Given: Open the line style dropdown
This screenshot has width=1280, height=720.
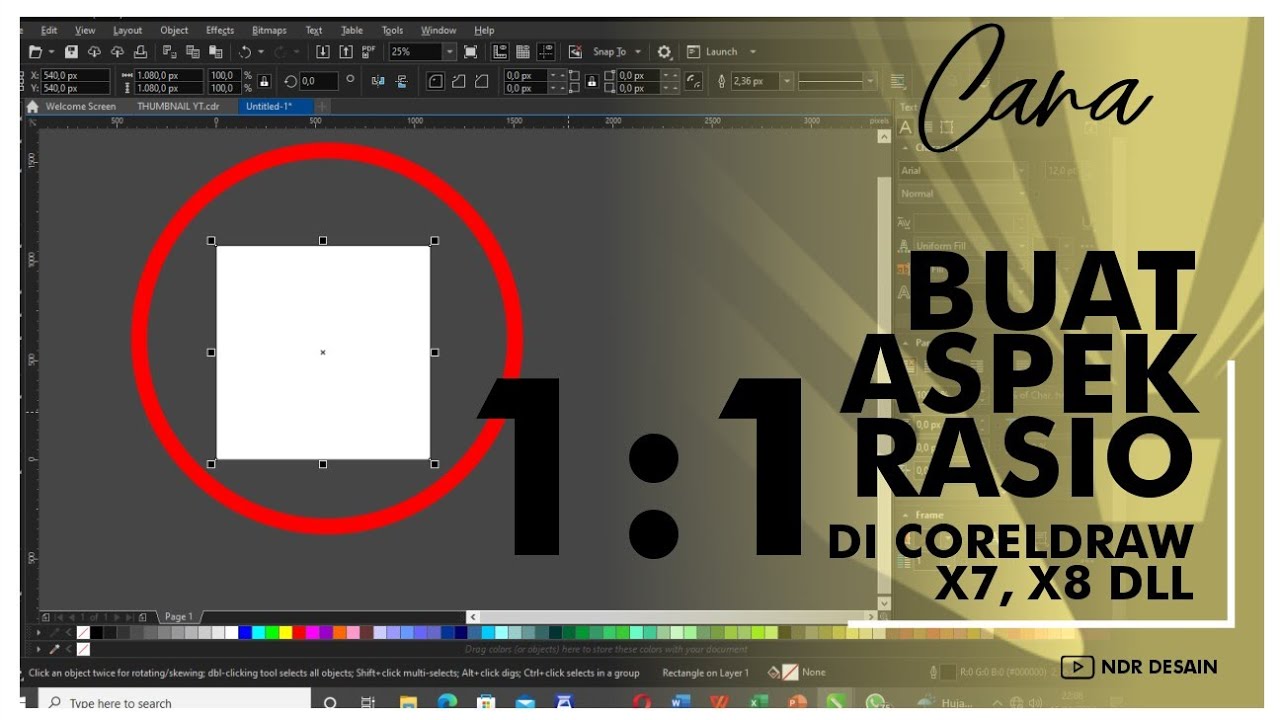Looking at the screenshot, I should [x=870, y=81].
